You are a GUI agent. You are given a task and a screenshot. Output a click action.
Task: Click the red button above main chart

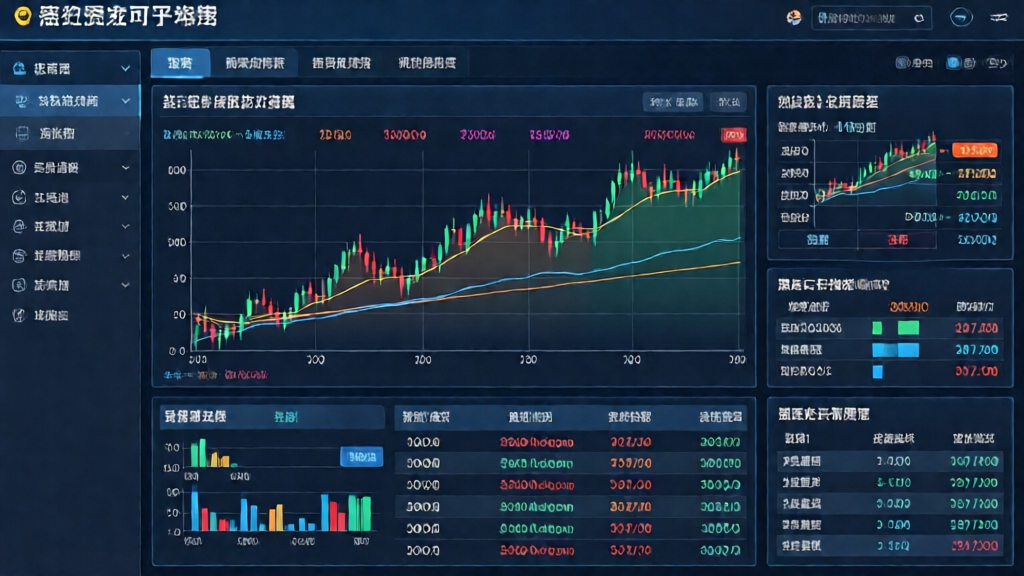click(x=733, y=135)
